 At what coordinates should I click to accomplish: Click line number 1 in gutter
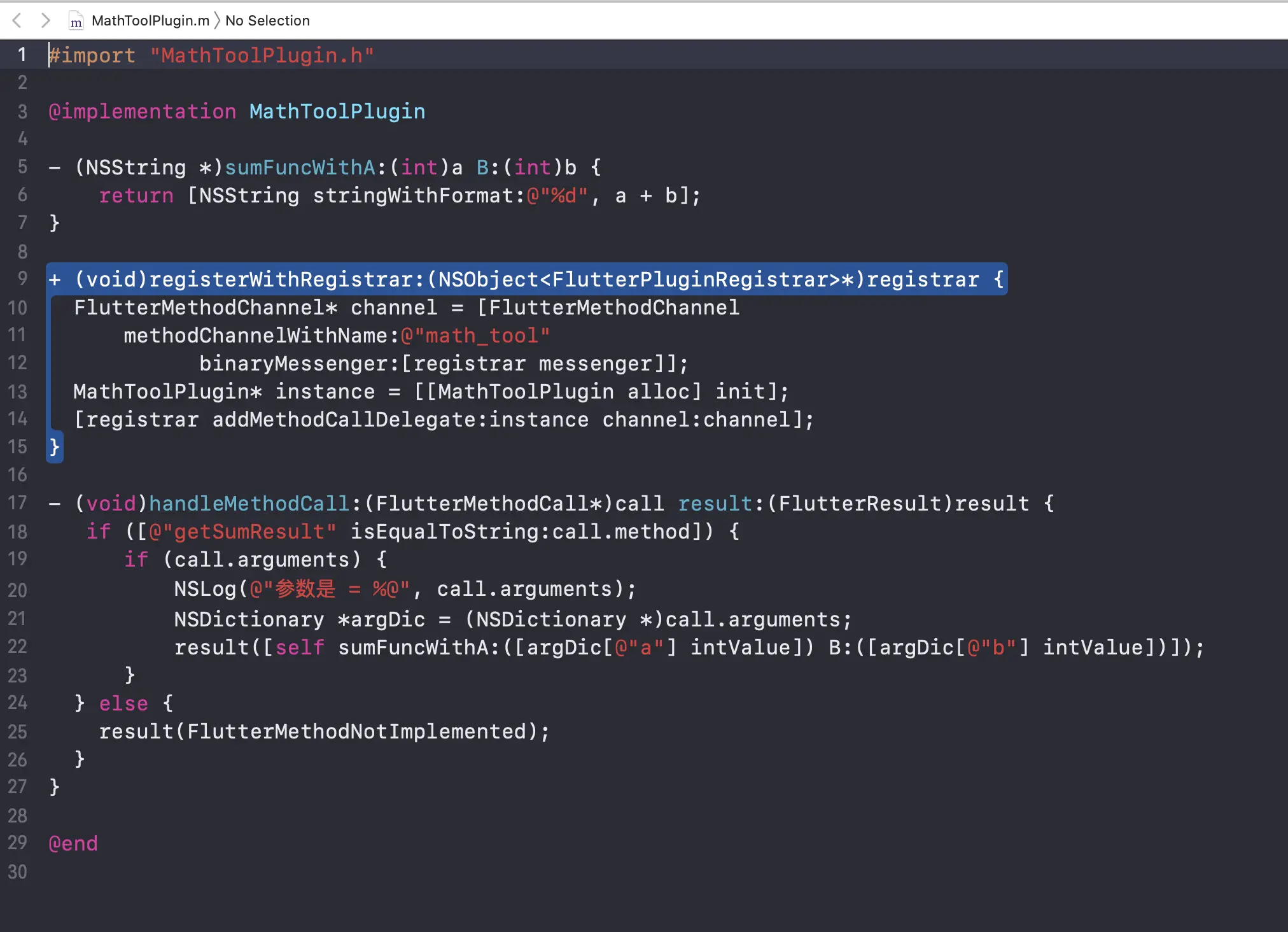[x=22, y=55]
